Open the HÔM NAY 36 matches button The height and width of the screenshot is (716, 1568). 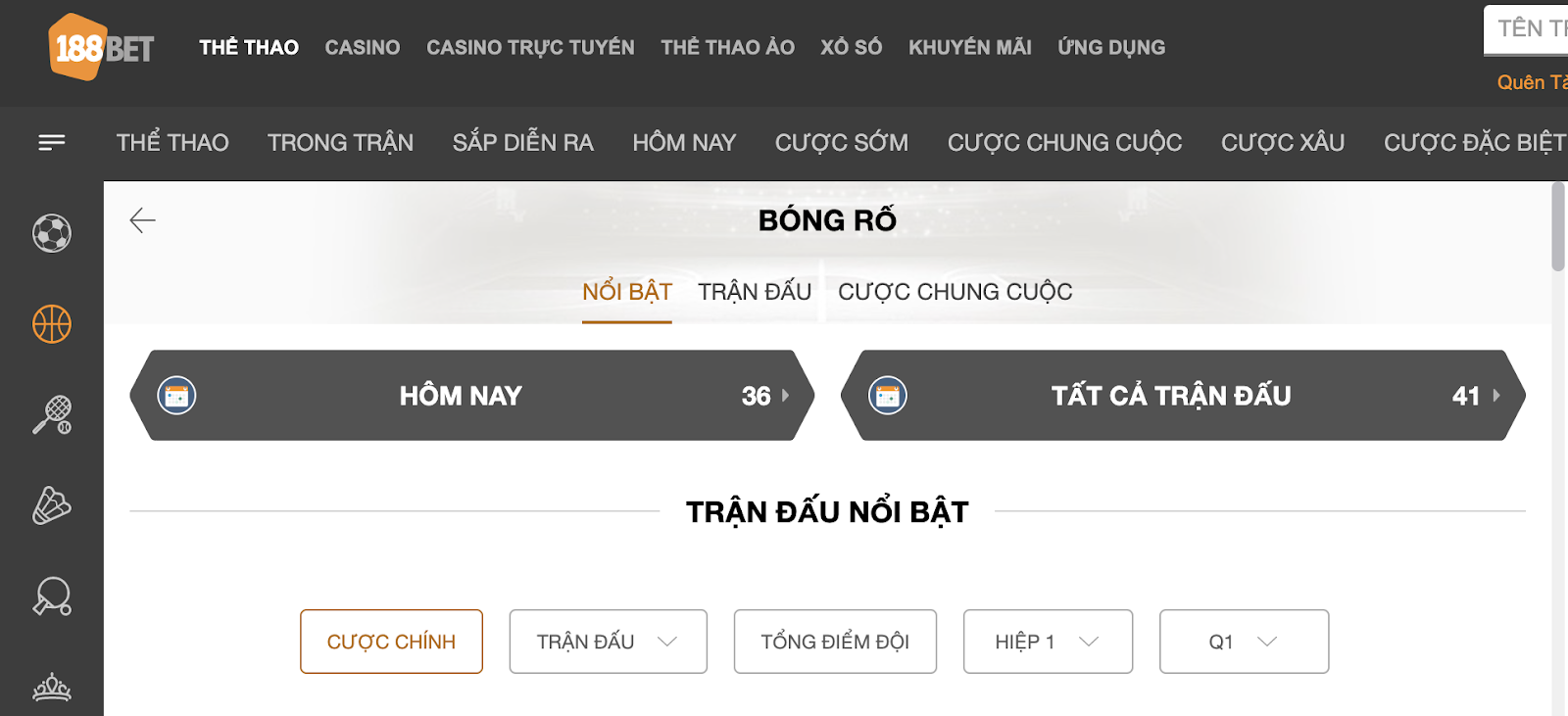472,396
